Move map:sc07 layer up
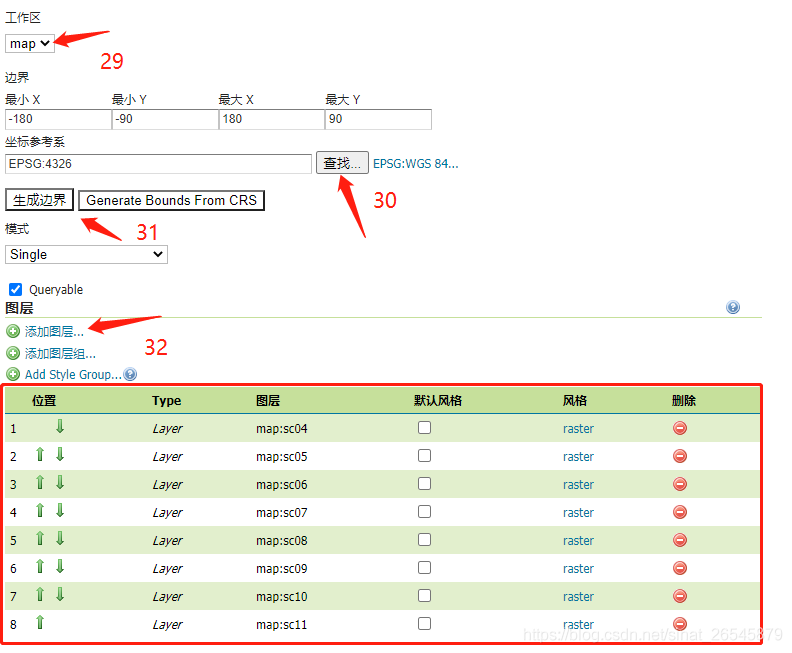Image resolution: width=792 pixels, height=653 pixels. (x=40, y=511)
